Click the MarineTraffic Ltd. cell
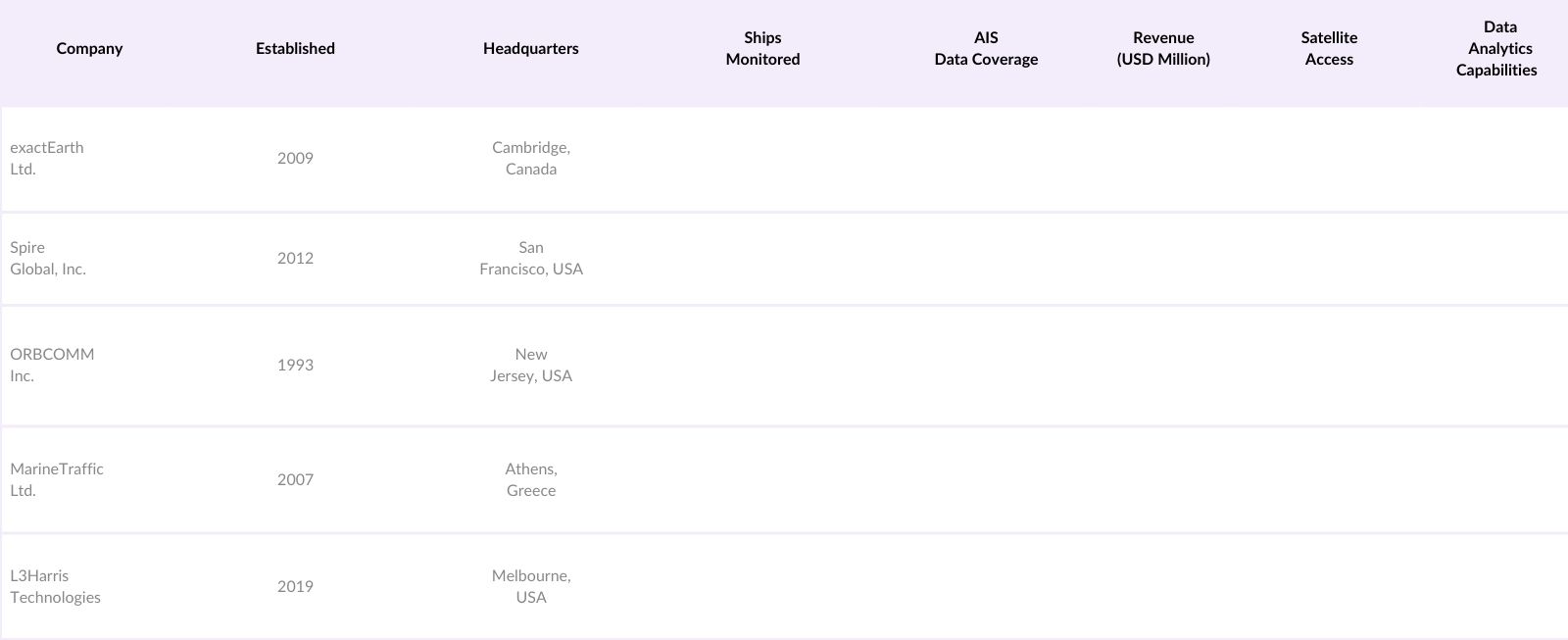The width and height of the screenshot is (1568, 640). pyautogui.click(x=57, y=480)
